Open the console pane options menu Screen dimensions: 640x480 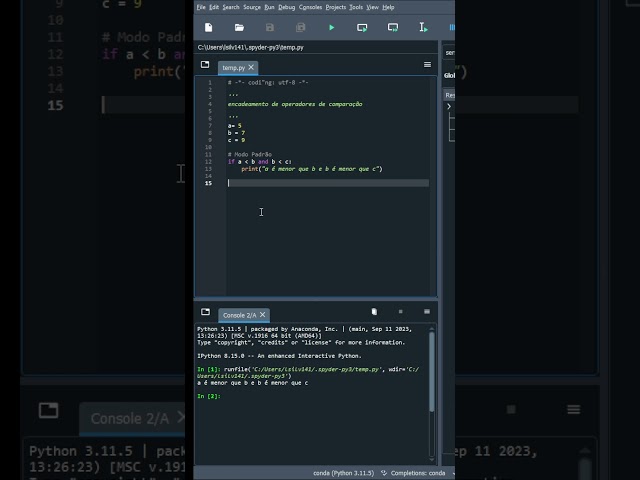(x=427, y=312)
